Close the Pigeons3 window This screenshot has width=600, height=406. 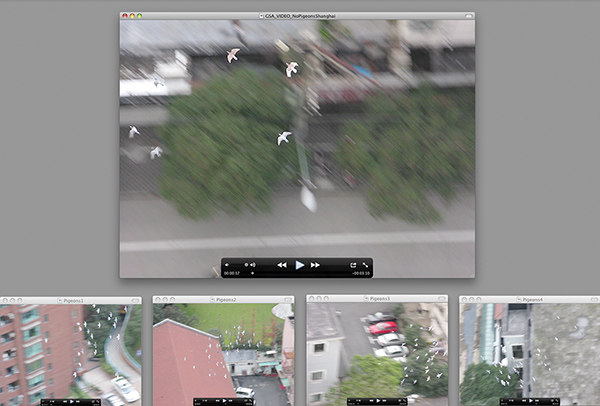[x=311, y=298]
